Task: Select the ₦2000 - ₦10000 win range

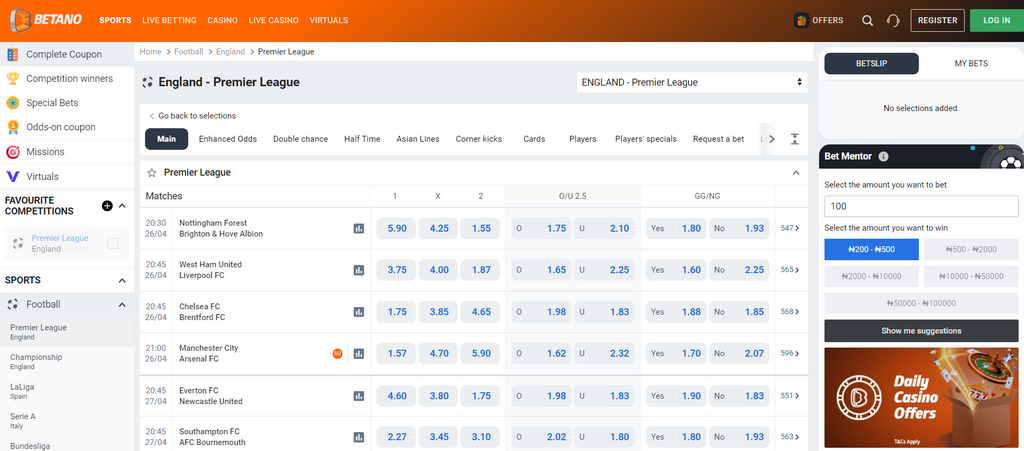Action: pyautogui.click(x=871, y=276)
